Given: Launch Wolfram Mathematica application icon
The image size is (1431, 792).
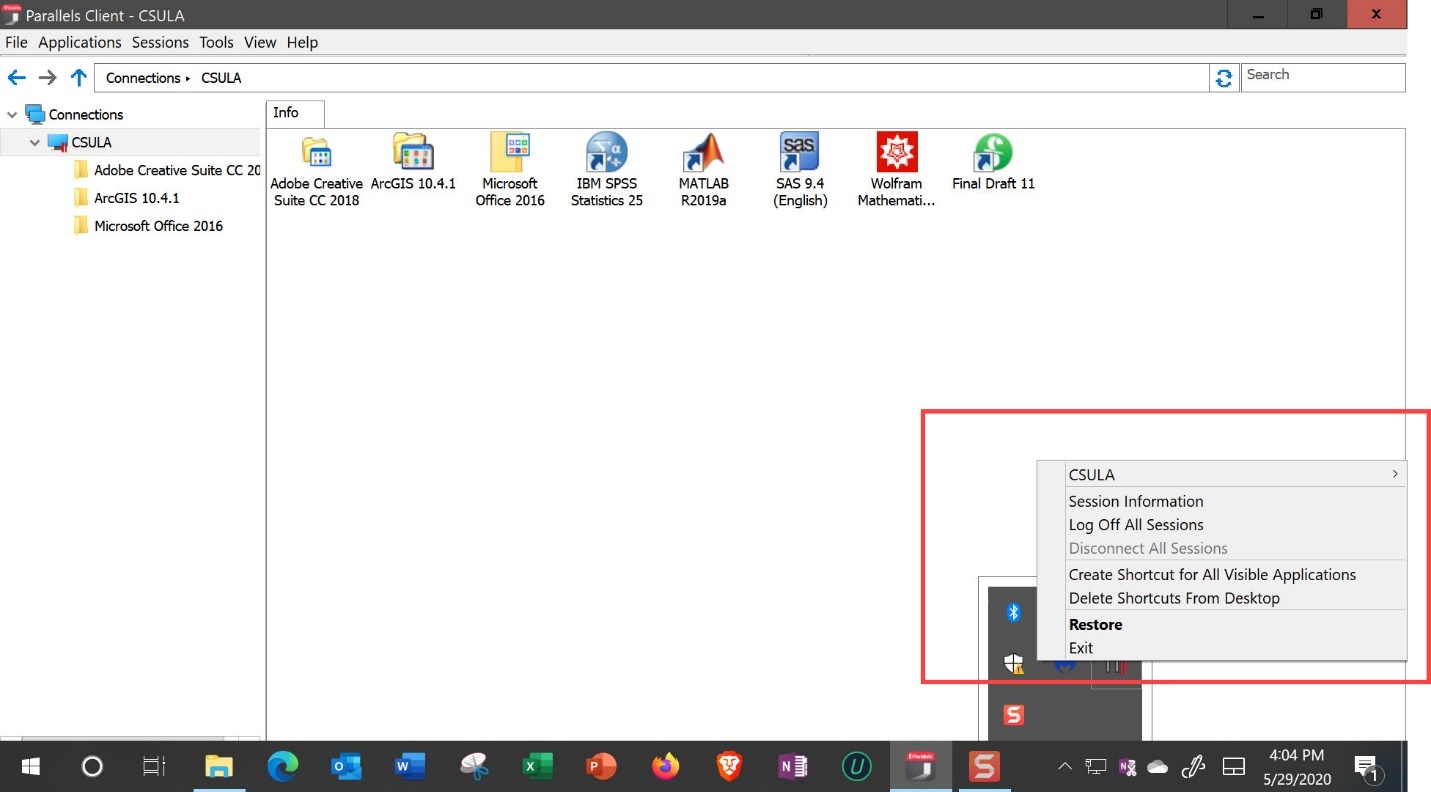Looking at the screenshot, I should (x=896, y=154).
